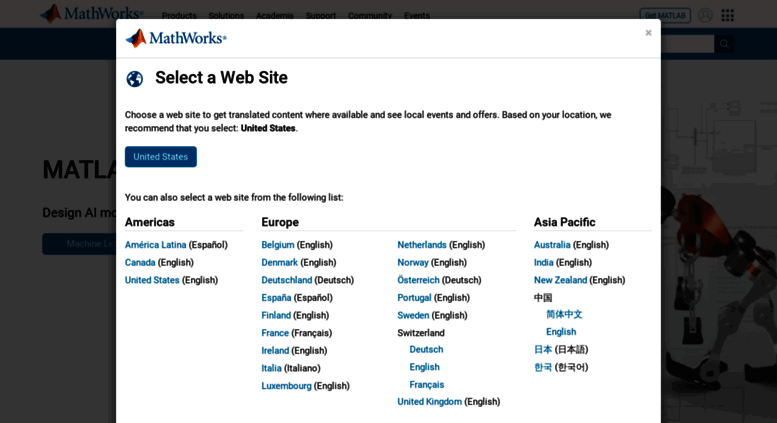Select the New Zealand (English) site
The height and width of the screenshot is (423, 777).
coord(560,280)
